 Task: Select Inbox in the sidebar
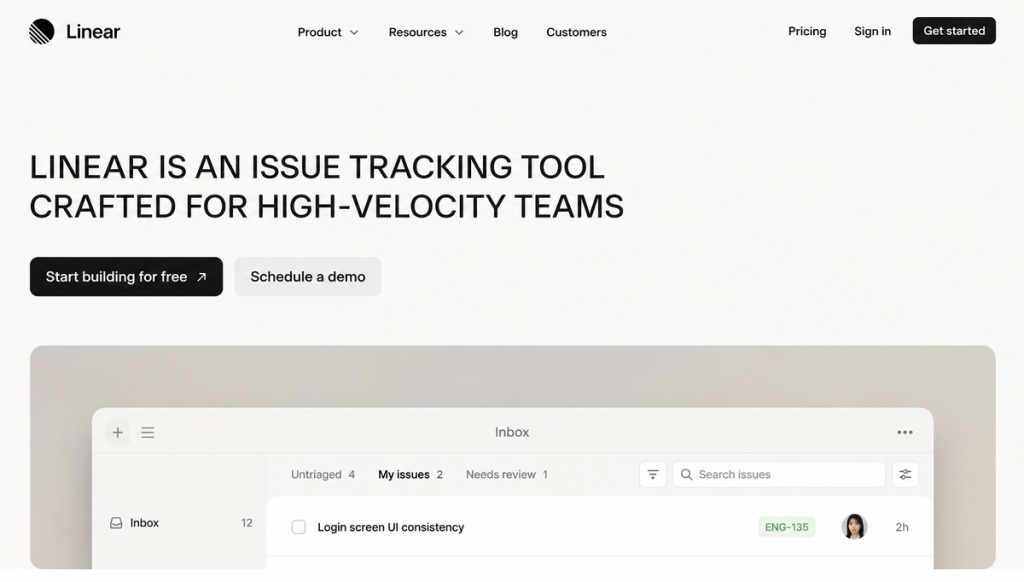[181, 523]
